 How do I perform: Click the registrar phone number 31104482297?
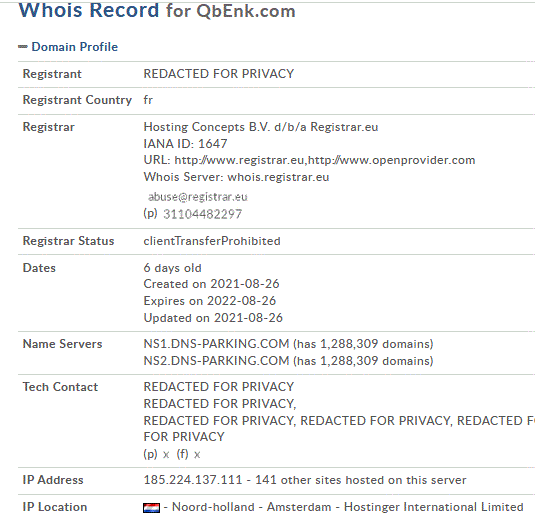pos(203,214)
